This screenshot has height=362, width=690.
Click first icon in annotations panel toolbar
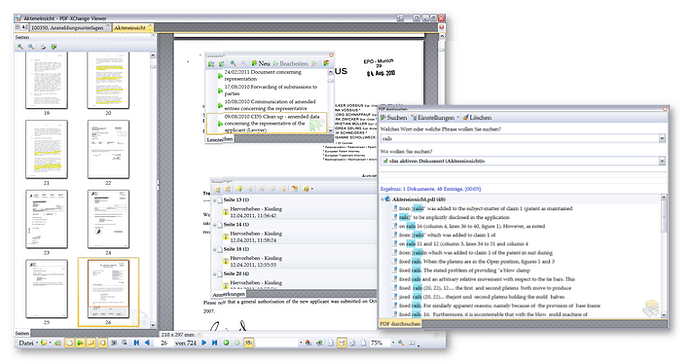click(217, 189)
